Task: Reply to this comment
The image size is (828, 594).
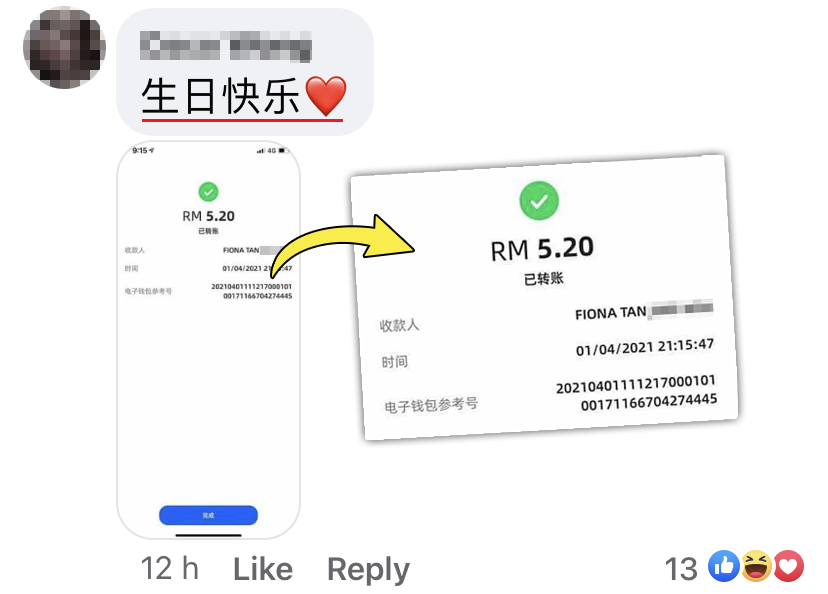Action: pos(368,570)
